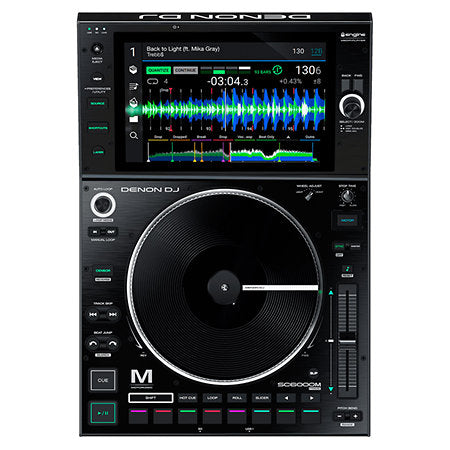Enable the Sync button
This screenshot has height=450, width=450.
(x=339, y=247)
